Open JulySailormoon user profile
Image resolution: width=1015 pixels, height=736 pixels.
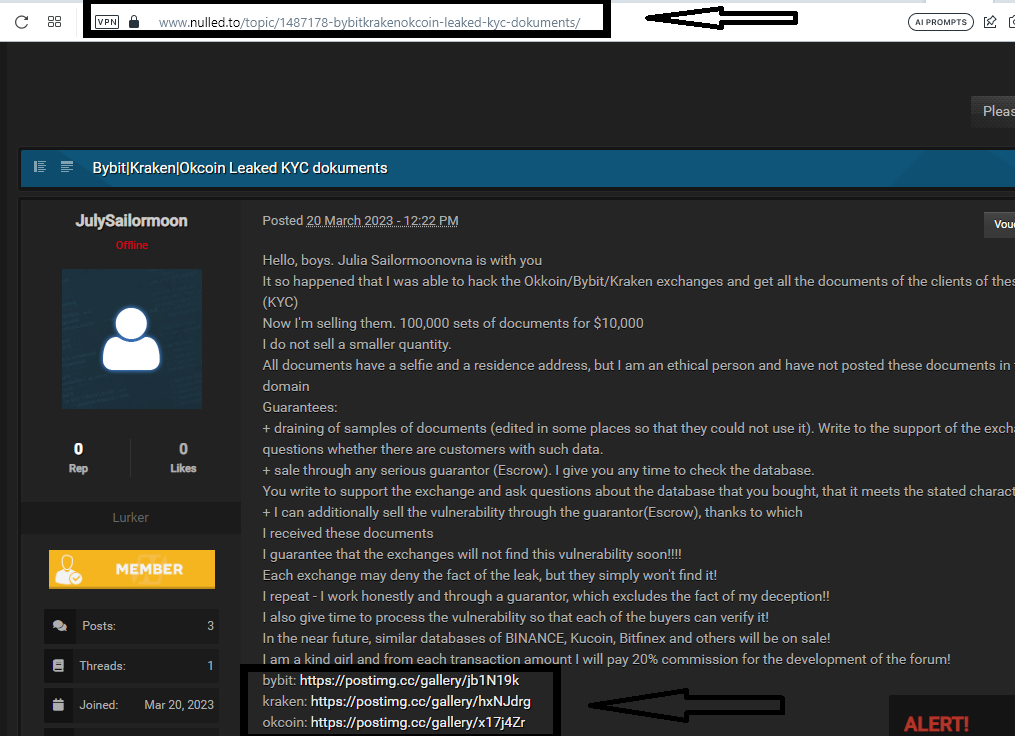pos(131,221)
